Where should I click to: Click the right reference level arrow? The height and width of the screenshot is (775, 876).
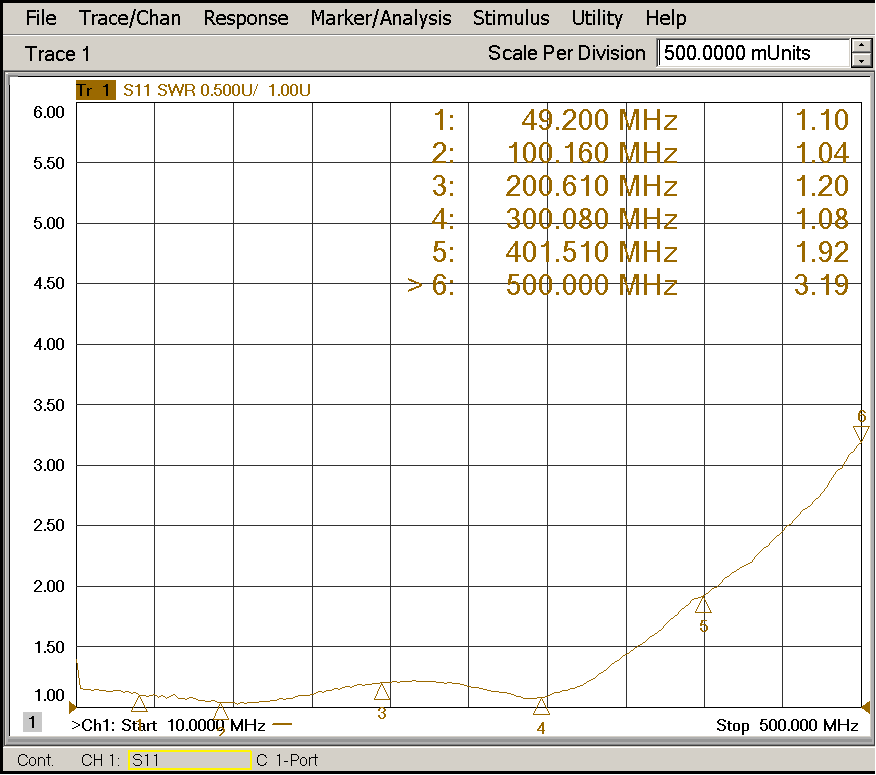(x=865, y=707)
